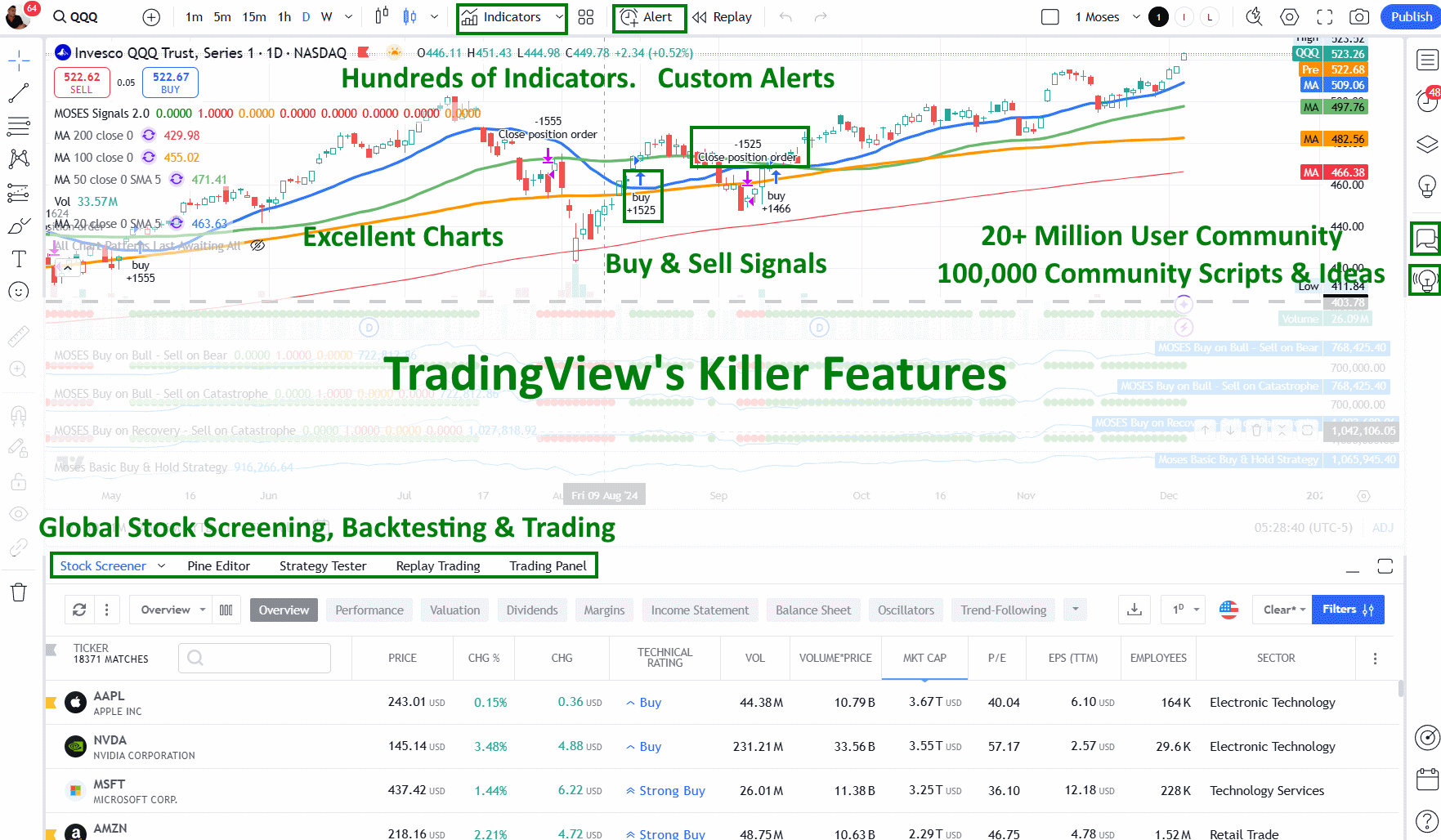
Task: Open the emoji icons tool
Action: [19, 292]
